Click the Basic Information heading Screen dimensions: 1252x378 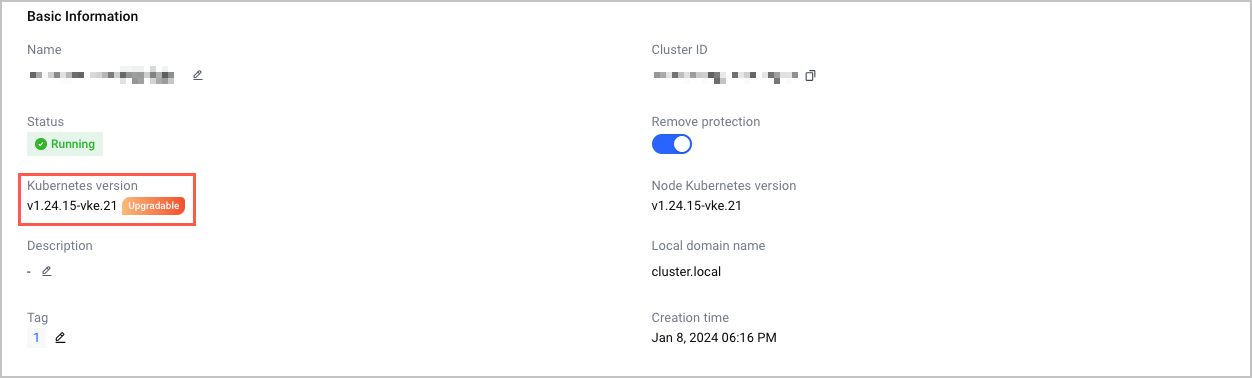click(83, 17)
